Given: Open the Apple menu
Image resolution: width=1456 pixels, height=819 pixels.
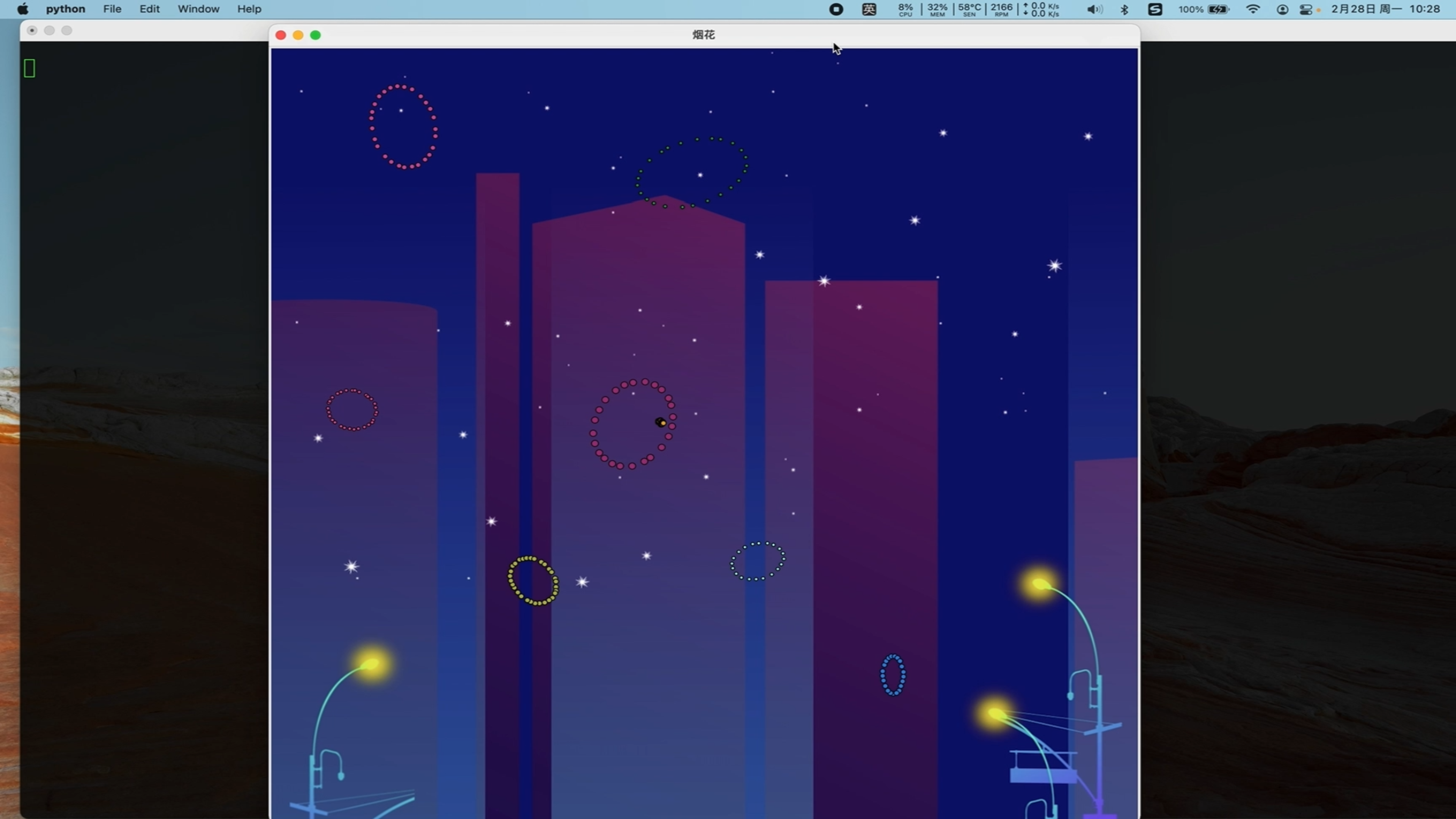Looking at the screenshot, I should pos(23,9).
